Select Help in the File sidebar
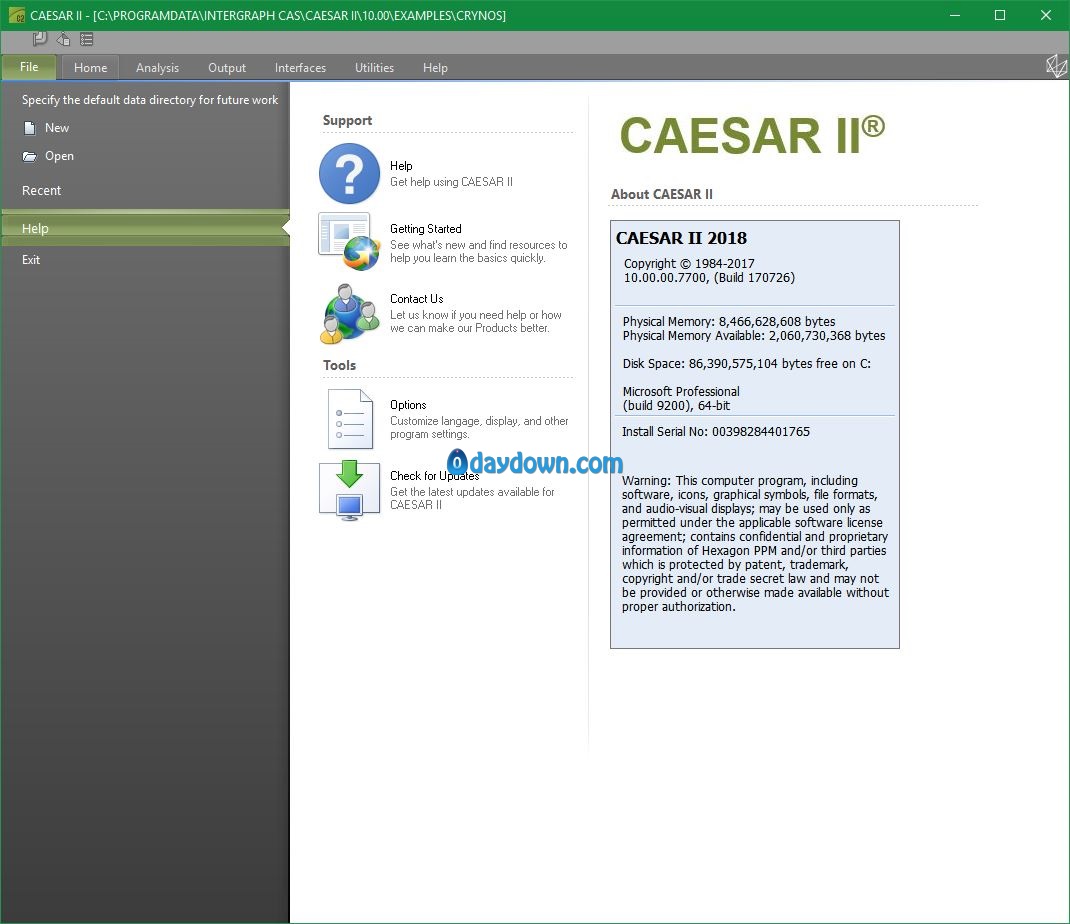 pyautogui.click(x=145, y=228)
